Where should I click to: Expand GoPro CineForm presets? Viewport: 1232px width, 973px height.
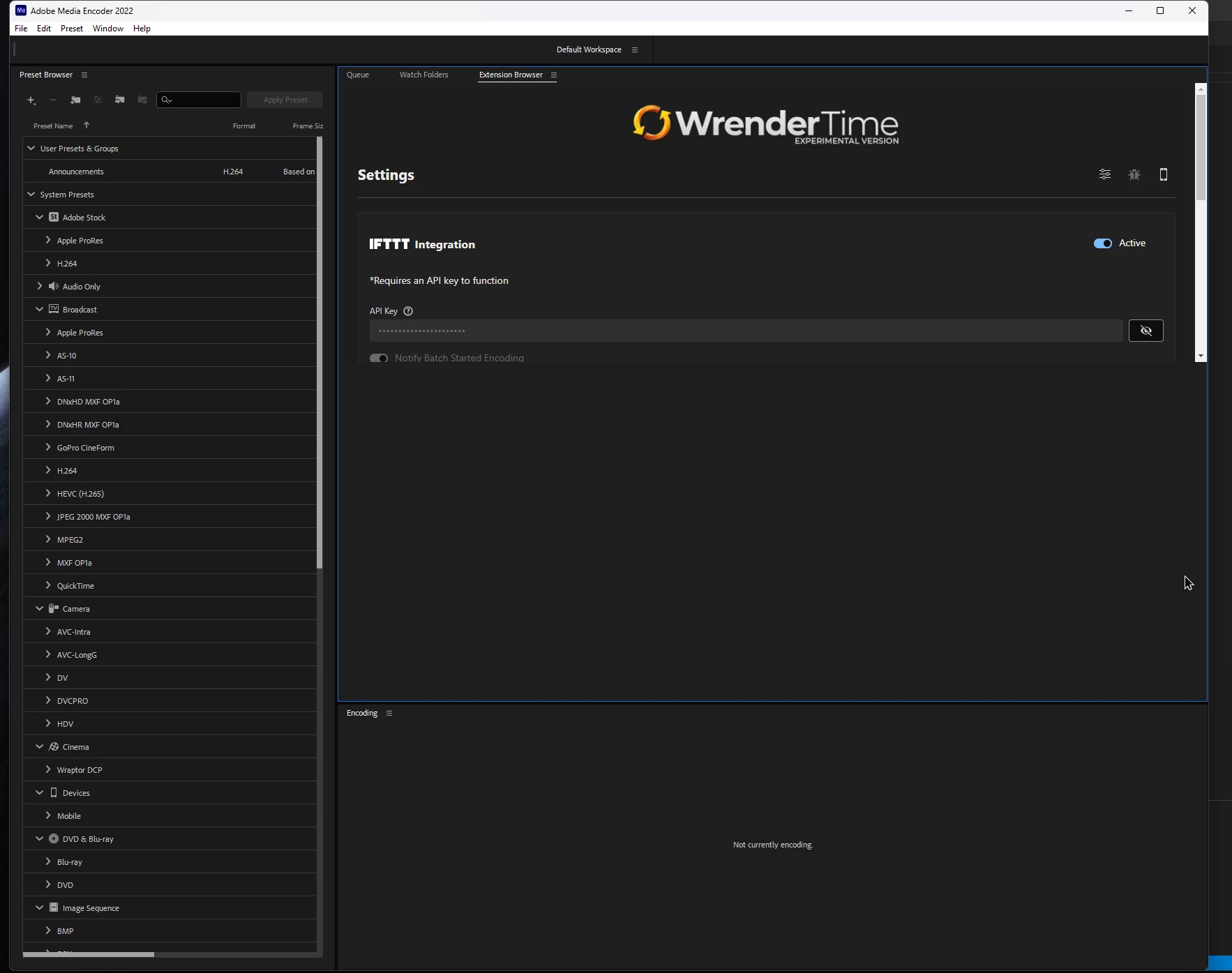click(48, 447)
